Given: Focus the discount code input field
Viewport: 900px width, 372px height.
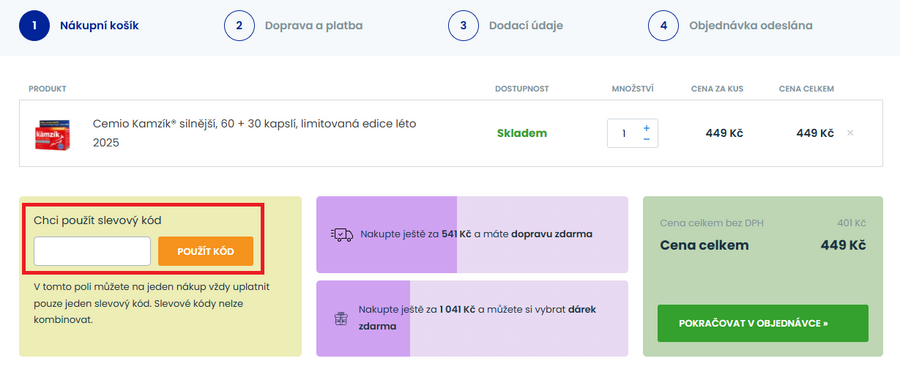Looking at the screenshot, I should 92,251.
